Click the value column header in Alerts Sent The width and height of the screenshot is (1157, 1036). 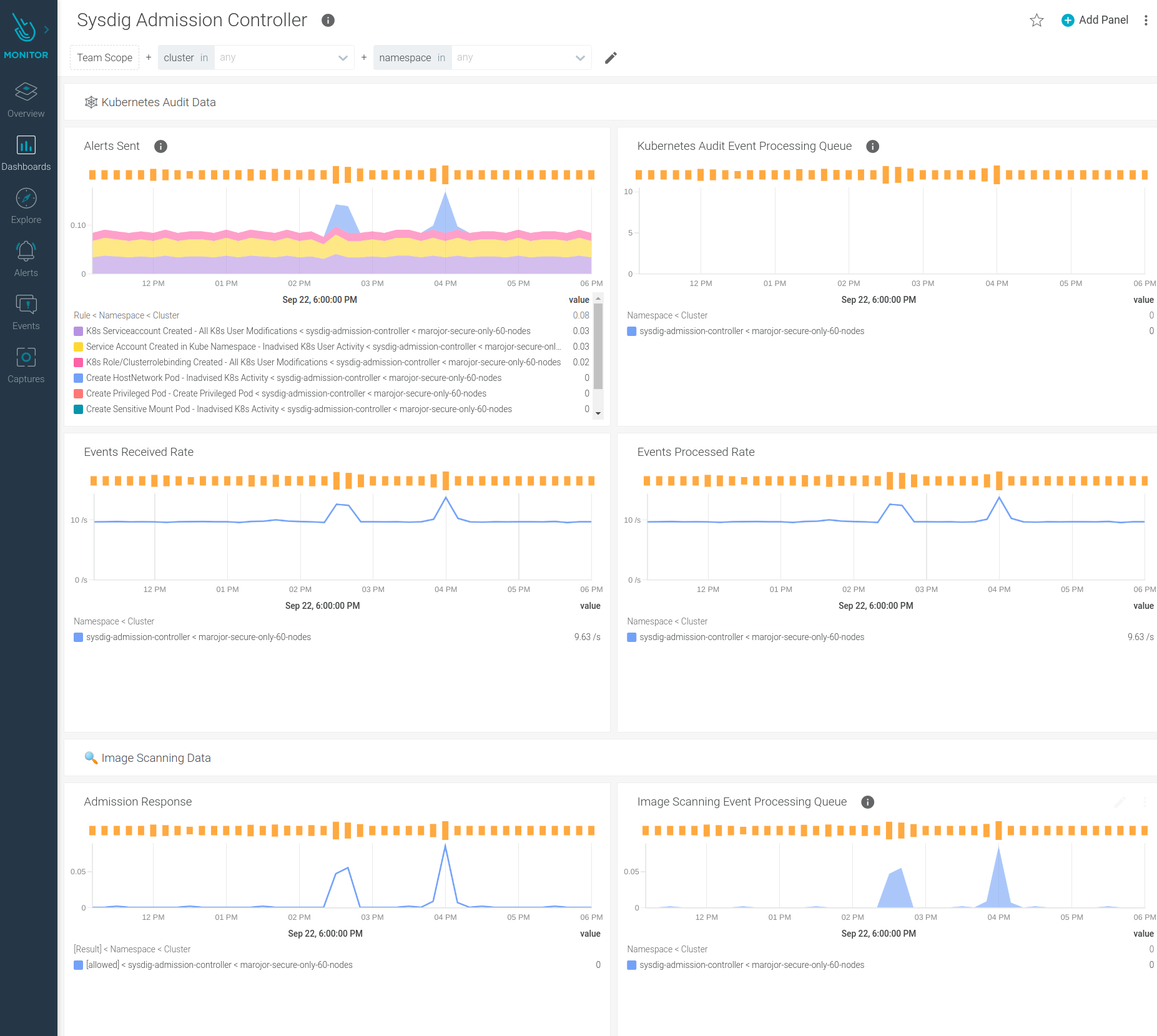point(579,300)
